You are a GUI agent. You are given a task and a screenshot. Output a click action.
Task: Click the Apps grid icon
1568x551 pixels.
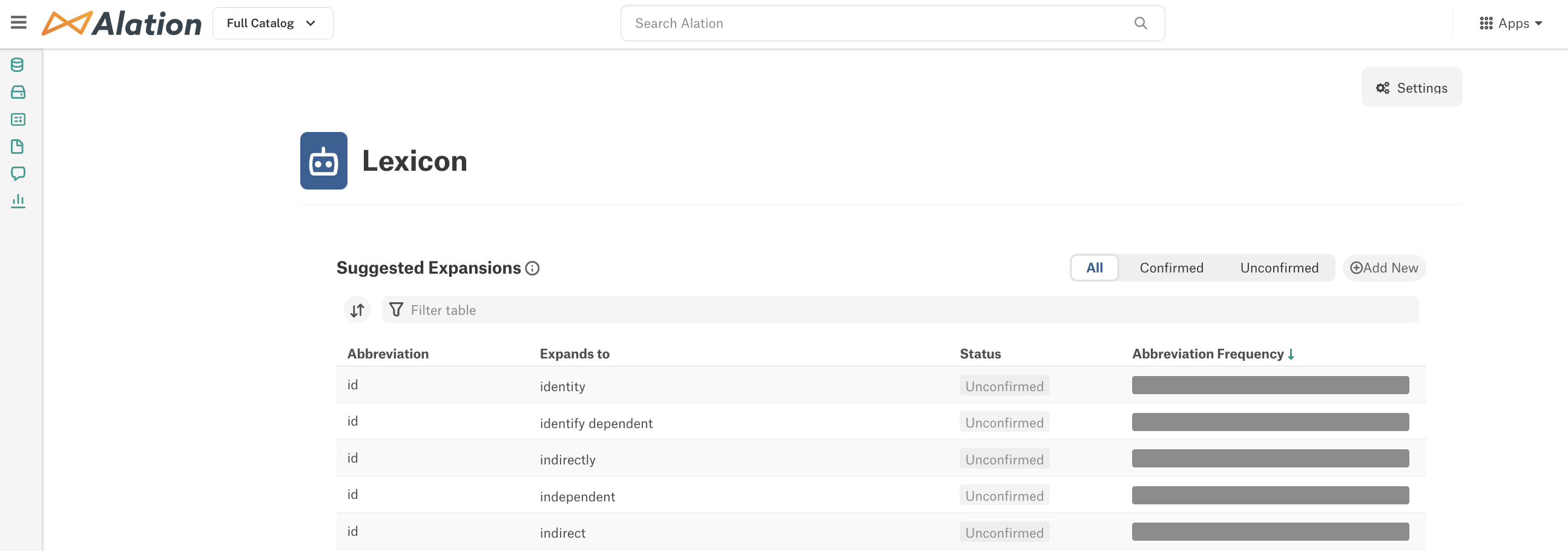tap(1486, 23)
